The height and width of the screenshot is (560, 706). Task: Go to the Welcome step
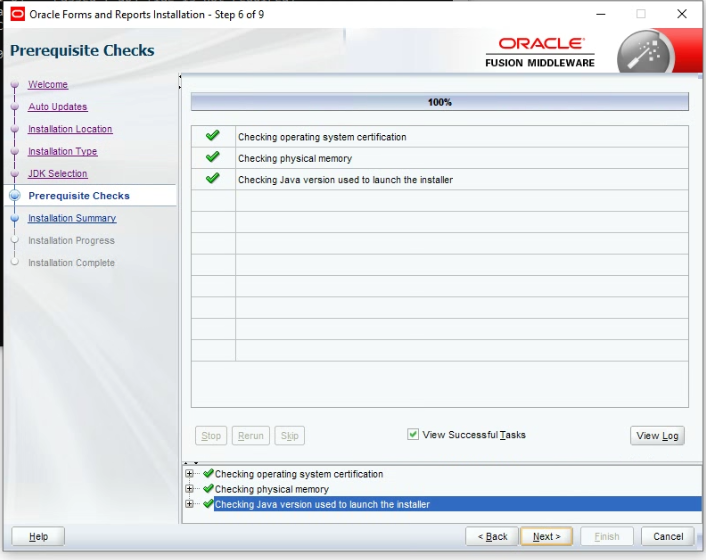48,84
